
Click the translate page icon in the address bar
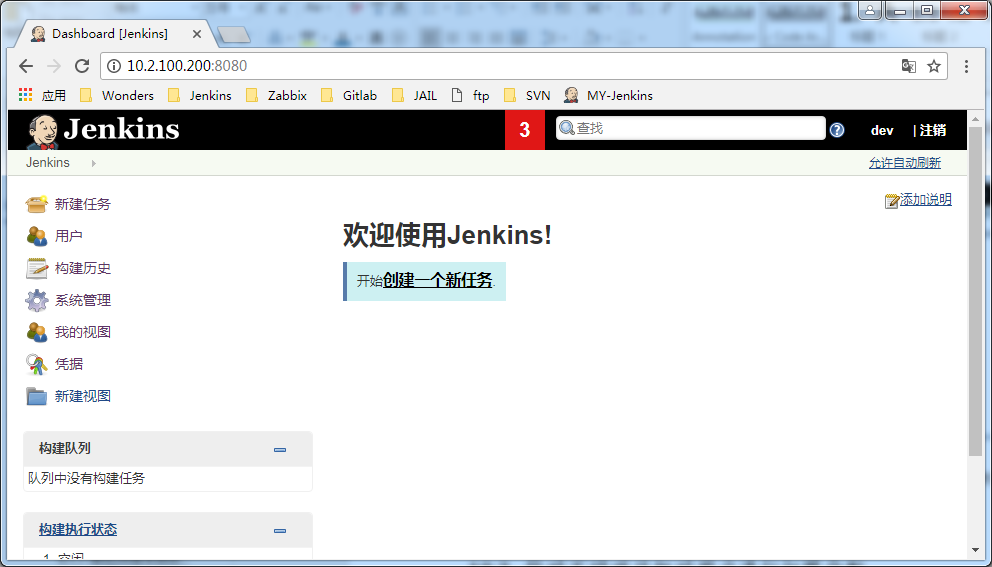click(908, 66)
